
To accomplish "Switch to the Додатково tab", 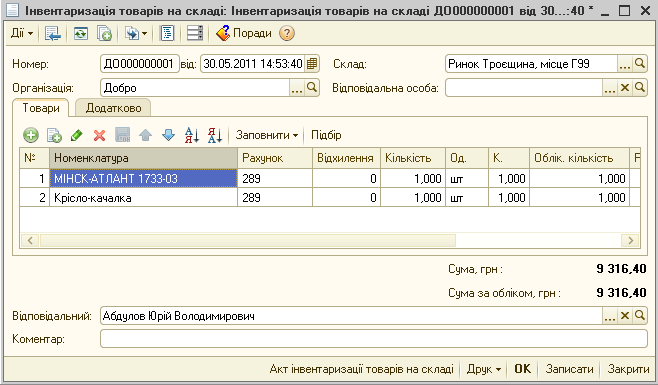I will click(113, 108).
